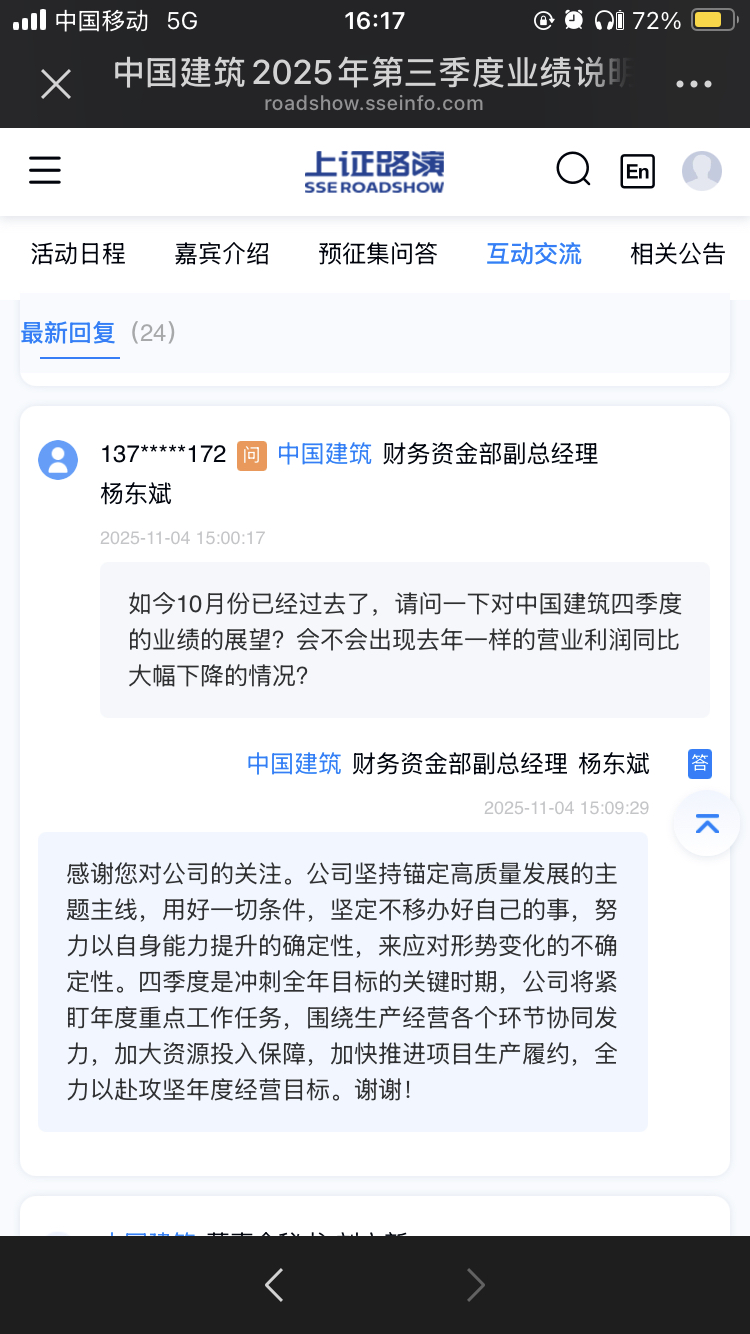
Task: Tap the scroll-to-top floating button
Action: 707,823
